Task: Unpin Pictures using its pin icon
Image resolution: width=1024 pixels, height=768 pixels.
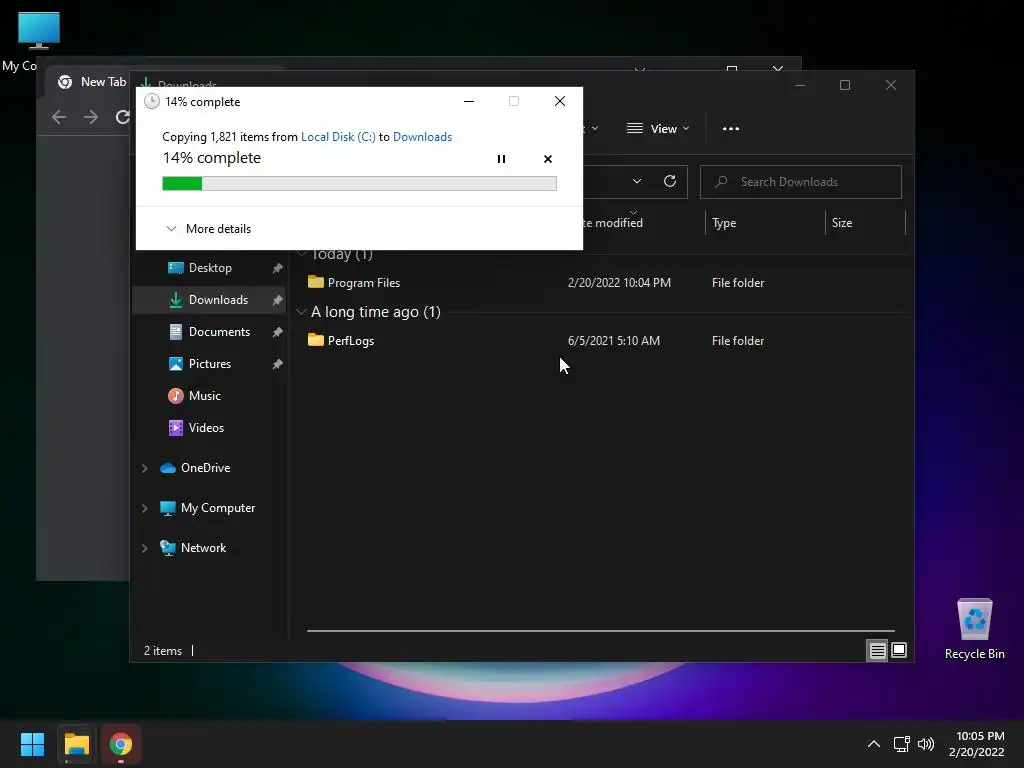Action: (278, 364)
